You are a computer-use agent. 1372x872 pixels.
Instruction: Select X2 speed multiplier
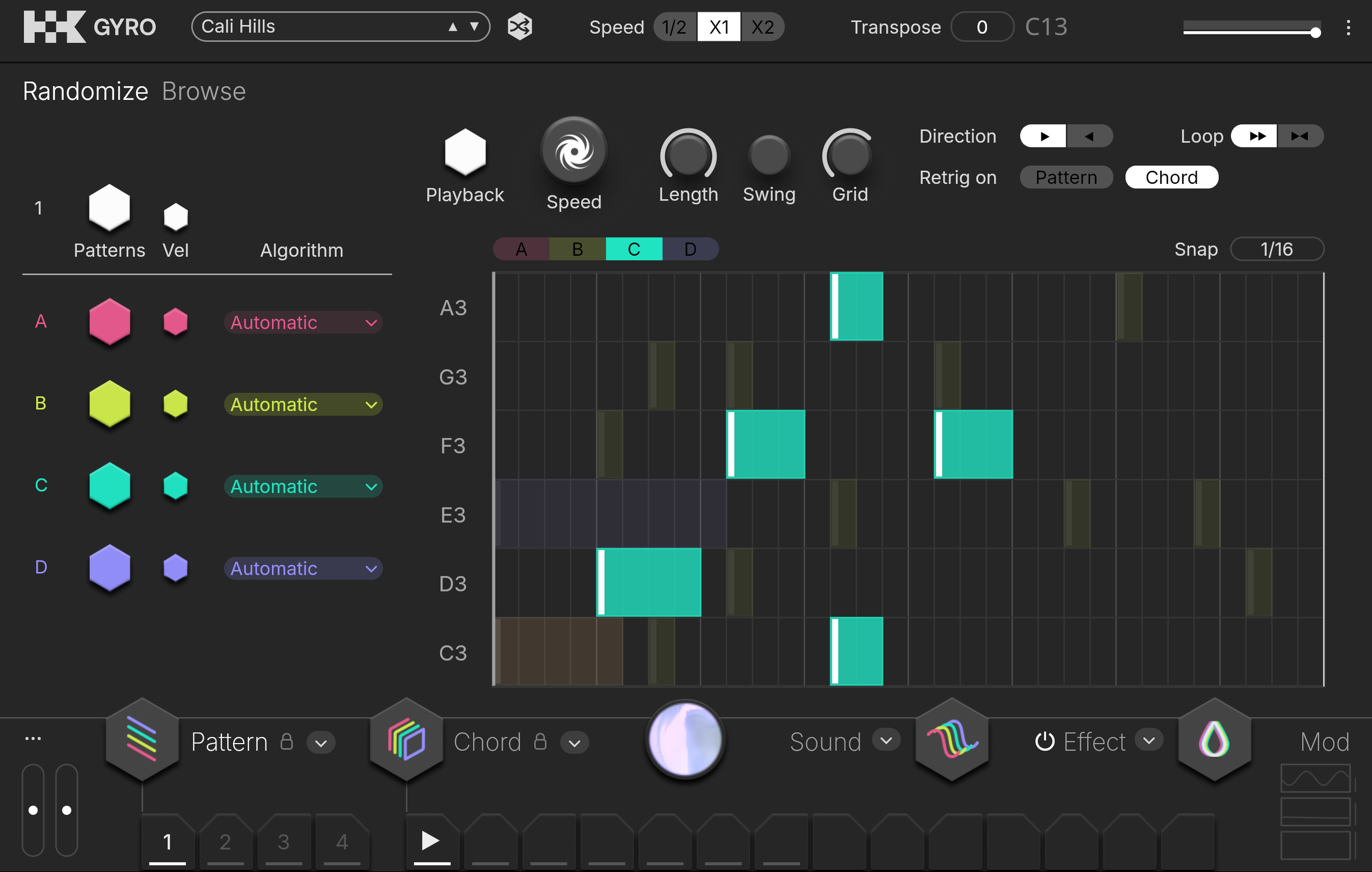click(762, 27)
